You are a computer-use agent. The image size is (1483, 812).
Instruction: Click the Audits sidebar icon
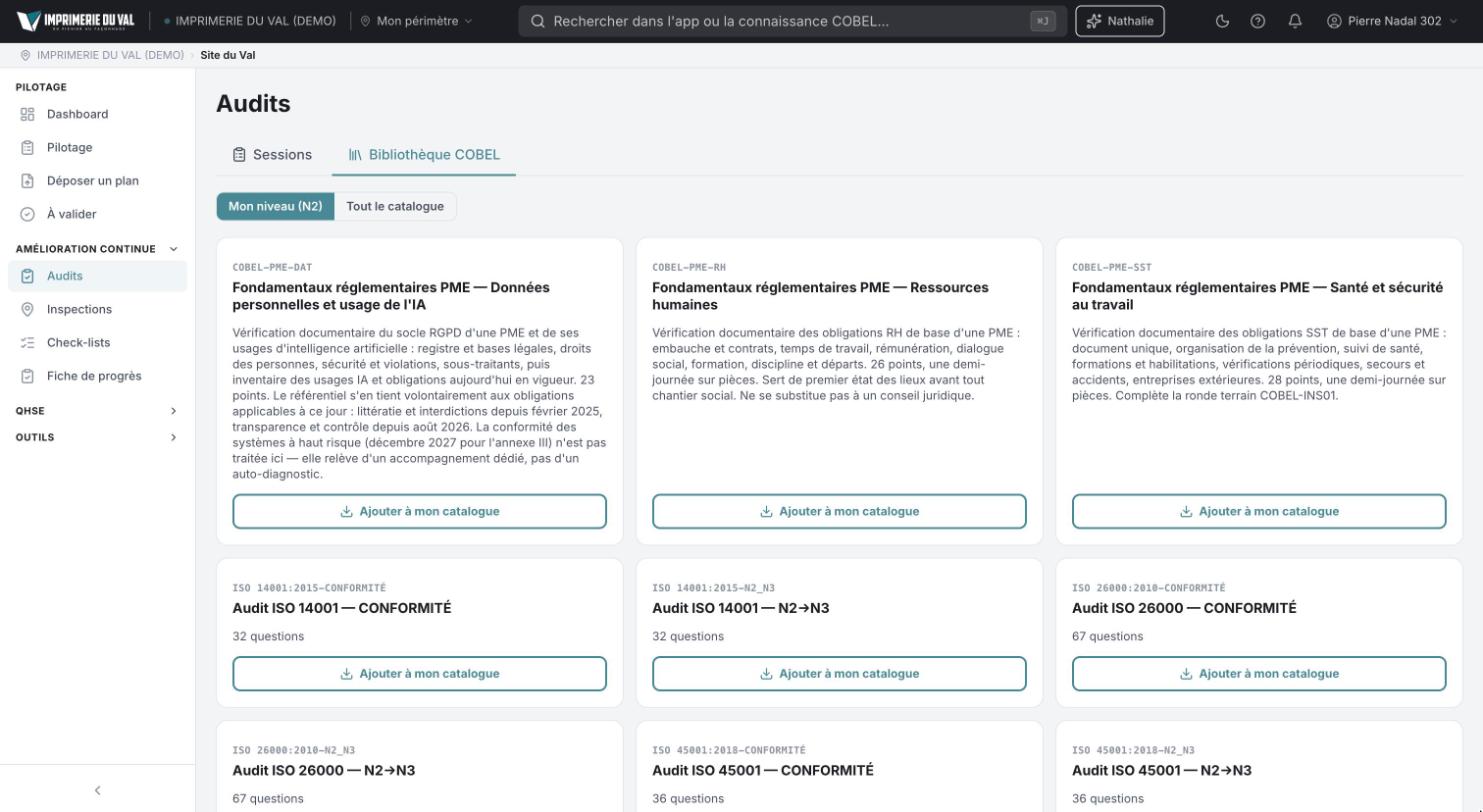pyautogui.click(x=28, y=276)
